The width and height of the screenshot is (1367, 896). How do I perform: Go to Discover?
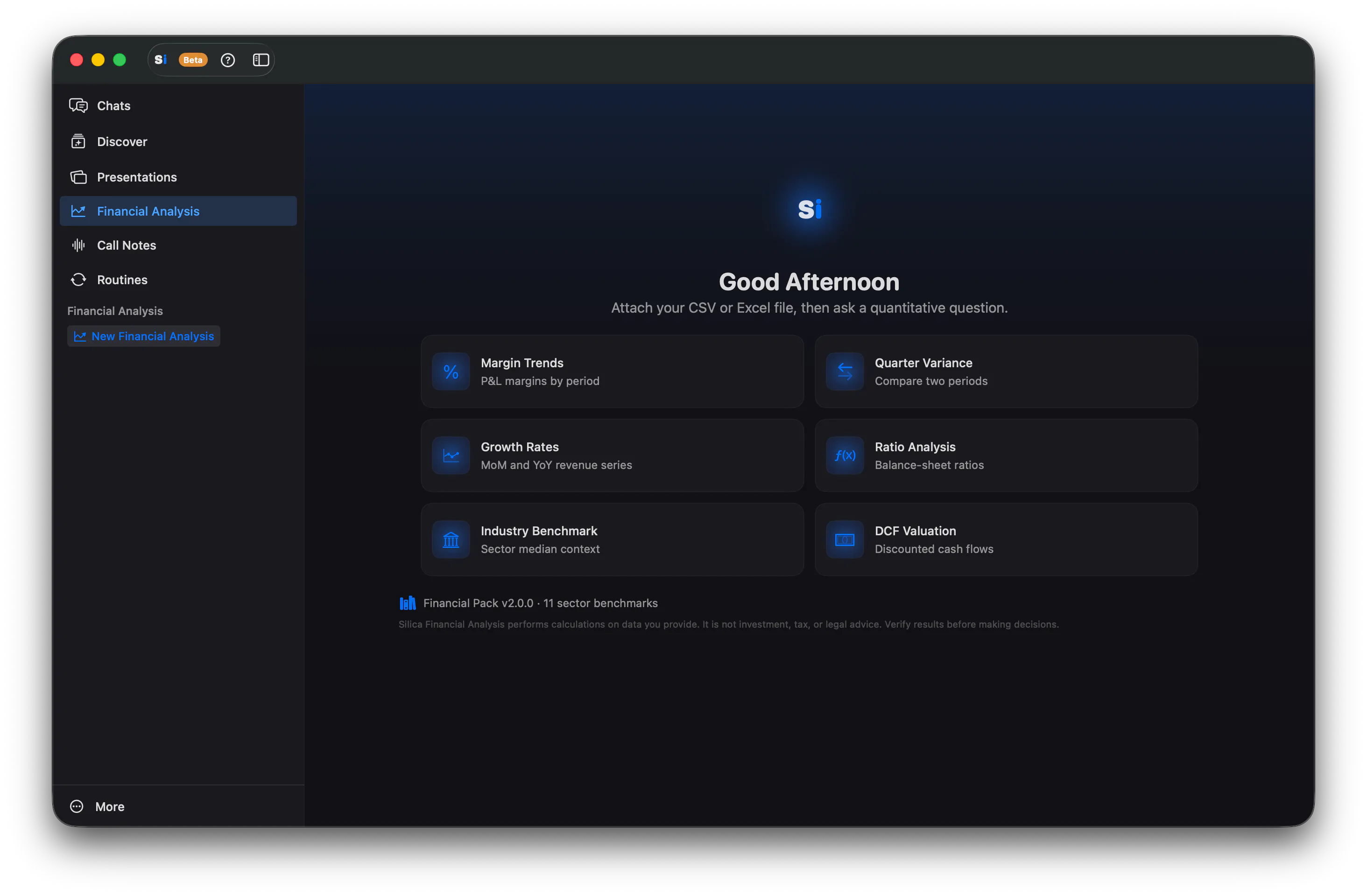point(178,141)
